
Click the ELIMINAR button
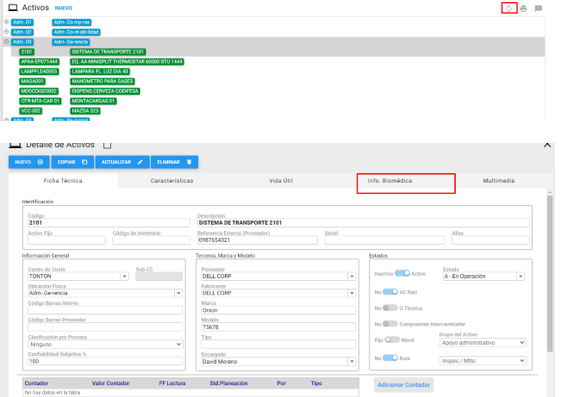pos(175,162)
